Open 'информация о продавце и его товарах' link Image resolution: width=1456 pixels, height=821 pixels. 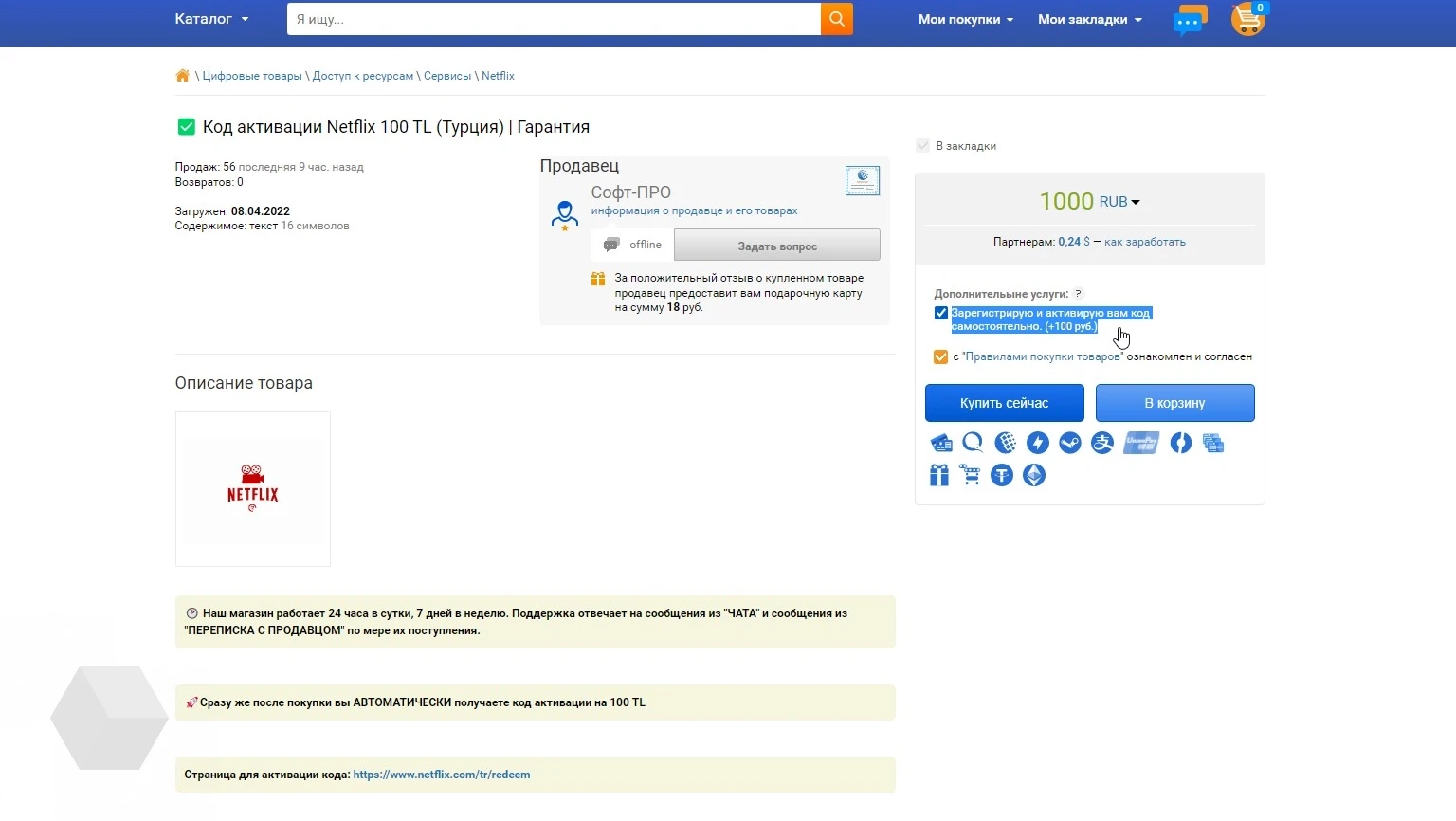pyautogui.click(x=695, y=211)
